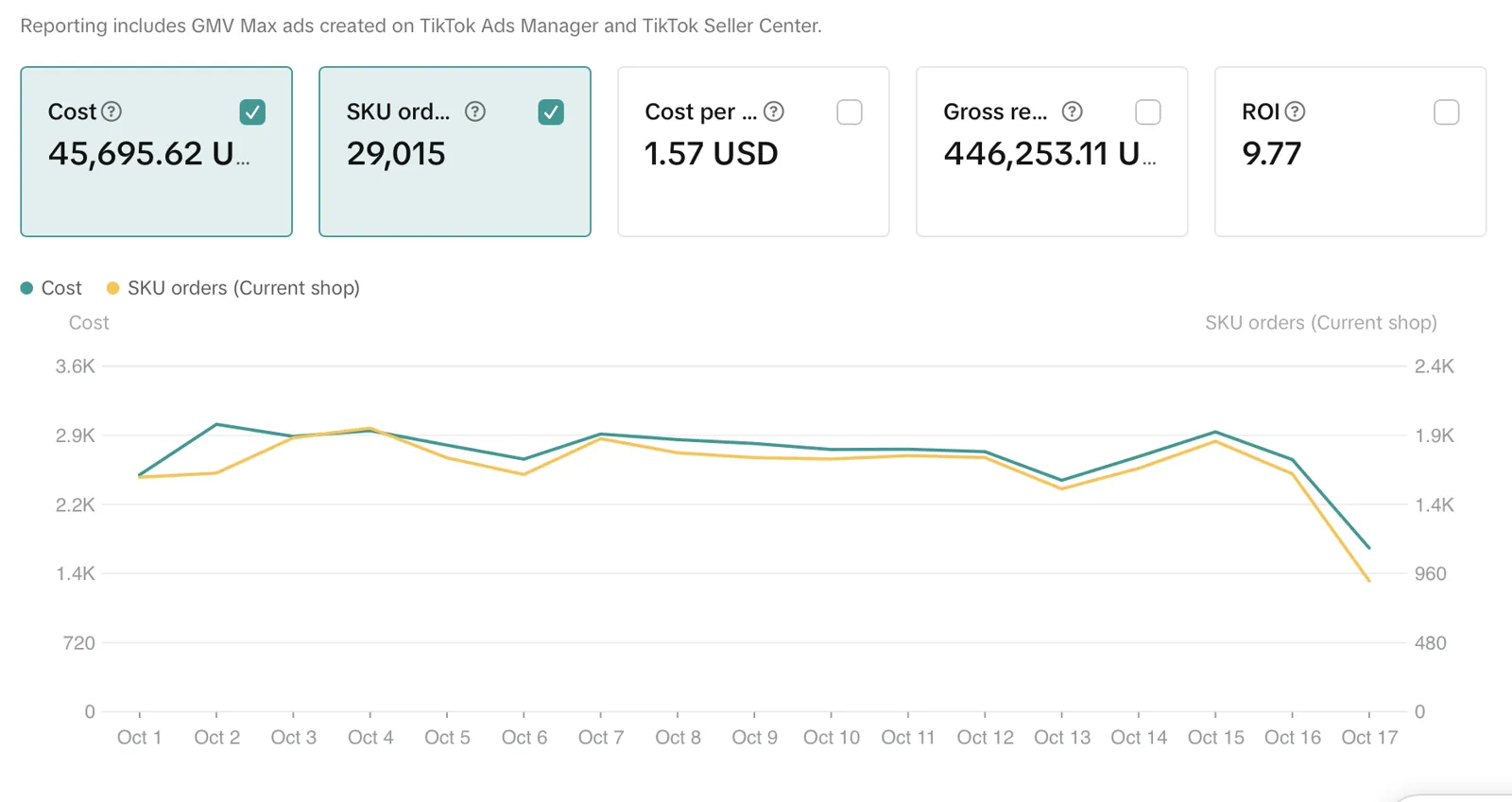Click the 960 right axis label
The width and height of the screenshot is (1512, 802).
(x=1431, y=573)
